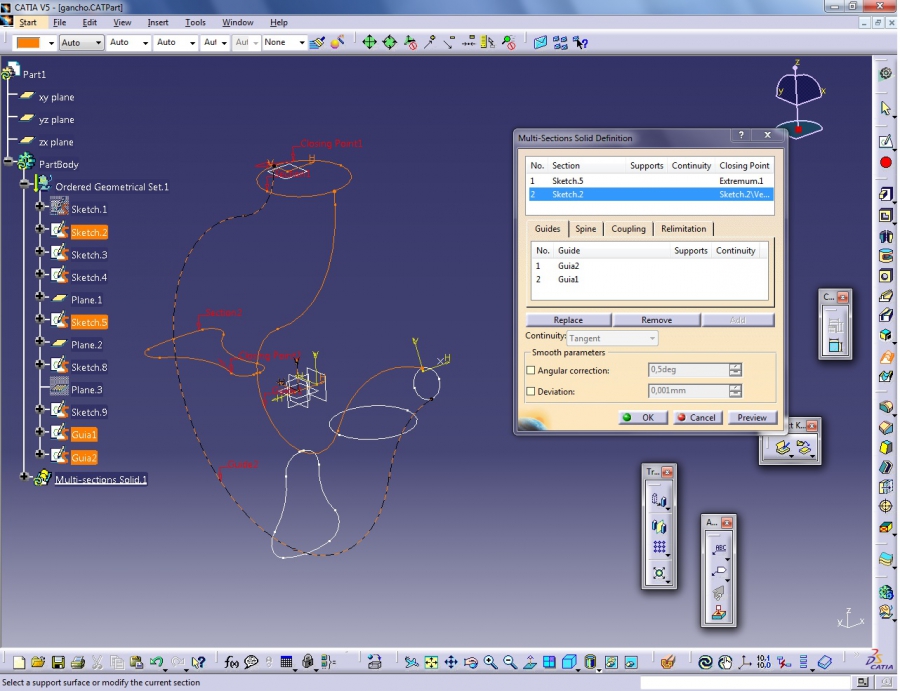Image resolution: width=900 pixels, height=691 pixels.
Task: Click the OK button
Action: [x=643, y=417]
